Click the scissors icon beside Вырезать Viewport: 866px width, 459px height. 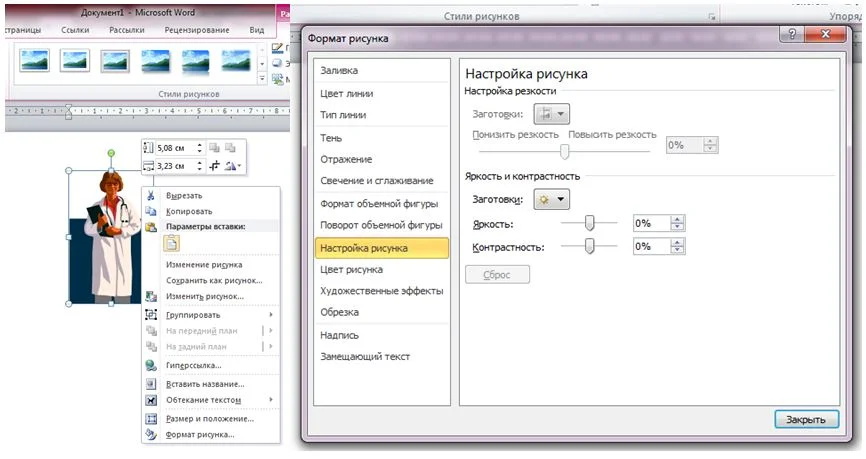pyautogui.click(x=152, y=196)
